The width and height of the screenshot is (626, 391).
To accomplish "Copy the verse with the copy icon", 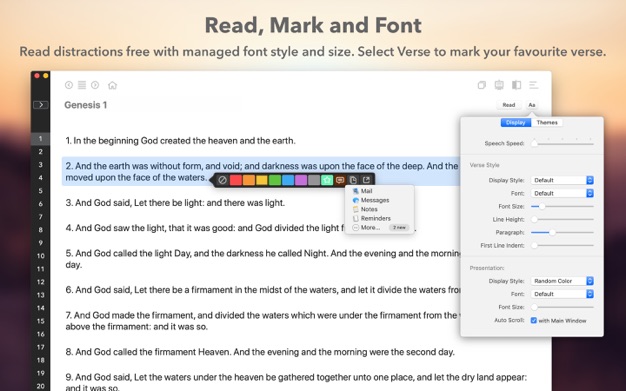I will 353,180.
